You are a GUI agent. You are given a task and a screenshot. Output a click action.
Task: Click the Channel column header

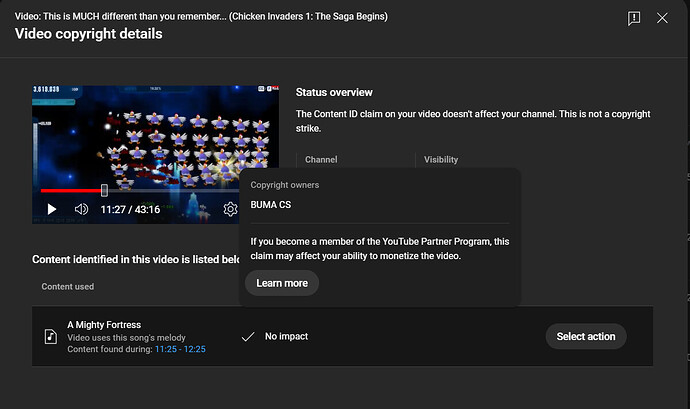tap(321, 159)
